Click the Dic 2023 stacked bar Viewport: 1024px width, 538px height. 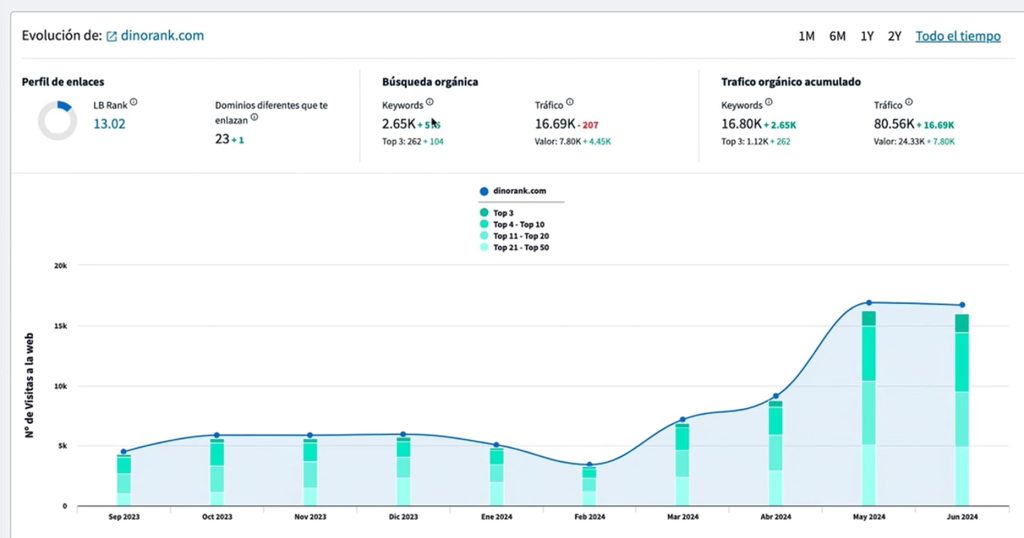tap(403, 471)
